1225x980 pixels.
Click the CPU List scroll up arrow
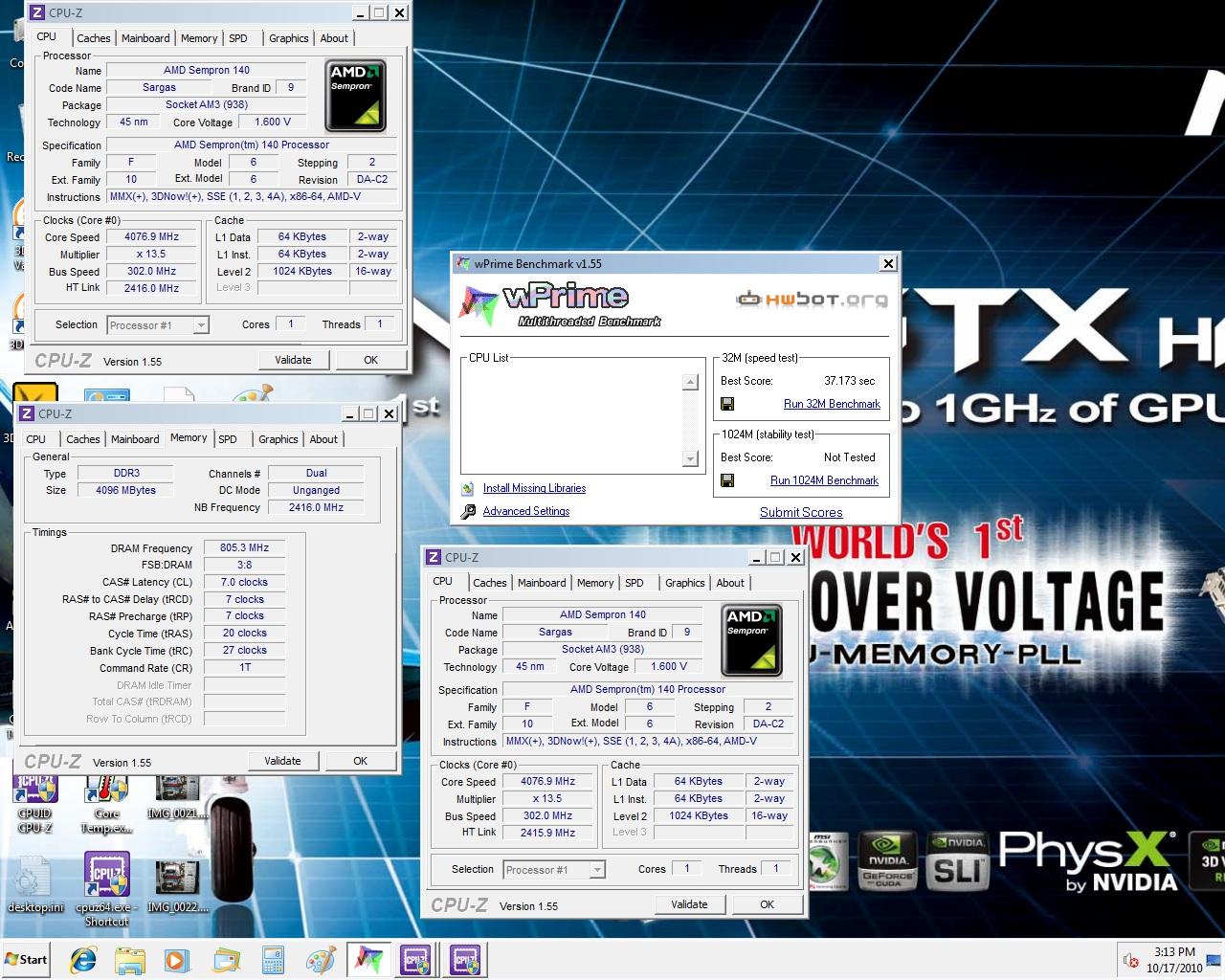(x=690, y=382)
